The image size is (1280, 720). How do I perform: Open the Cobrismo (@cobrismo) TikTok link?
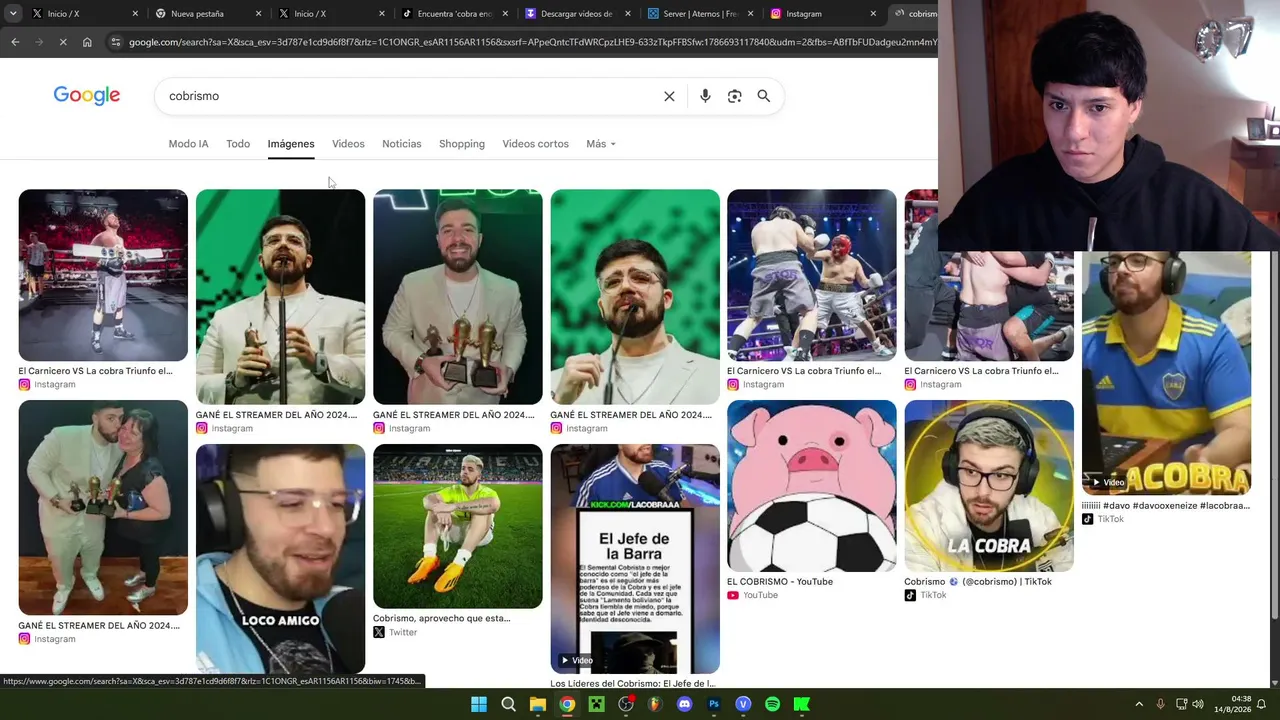tap(978, 582)
